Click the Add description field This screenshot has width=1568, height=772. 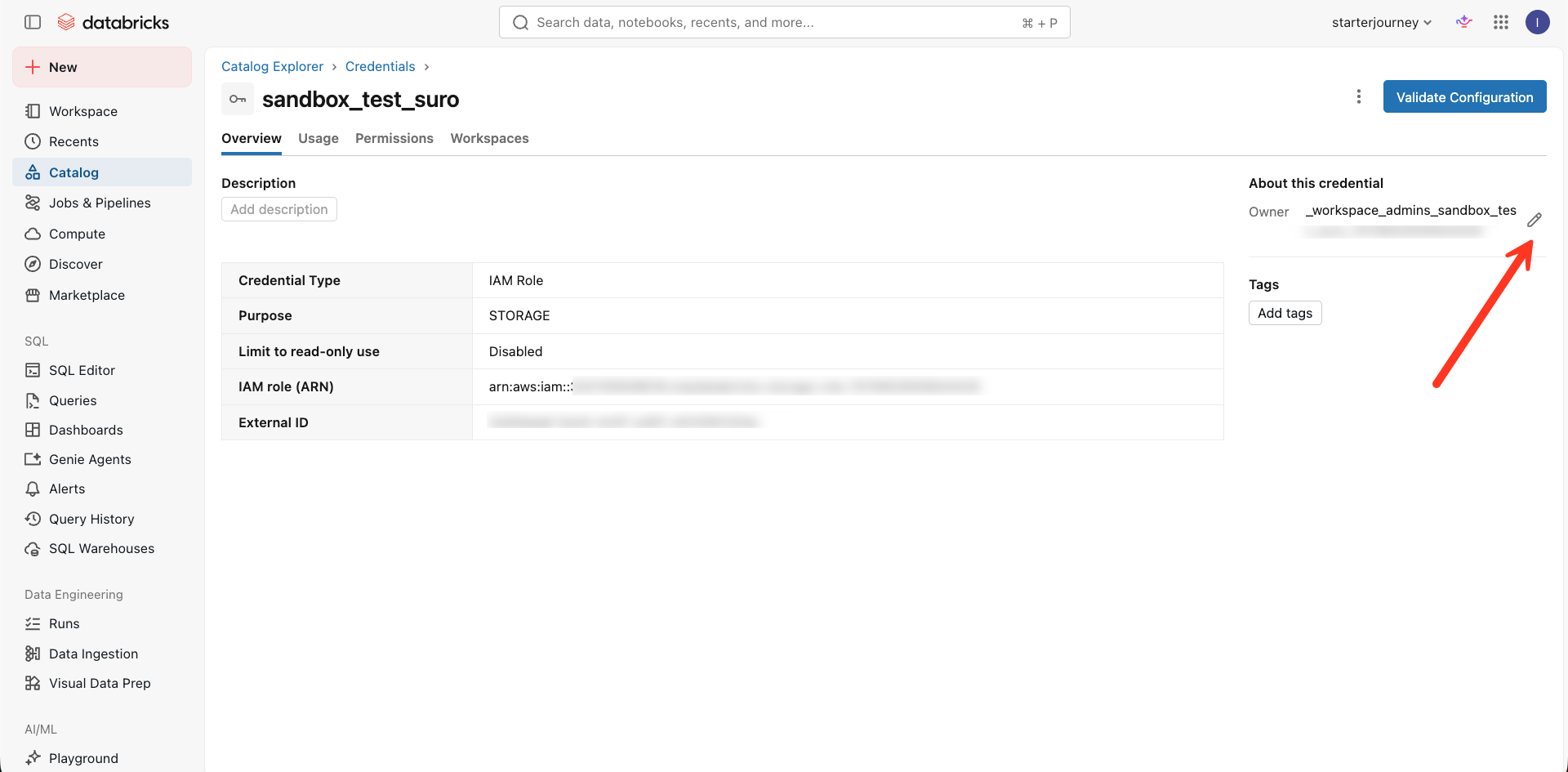pyautogui.click(x=279, y=209)
